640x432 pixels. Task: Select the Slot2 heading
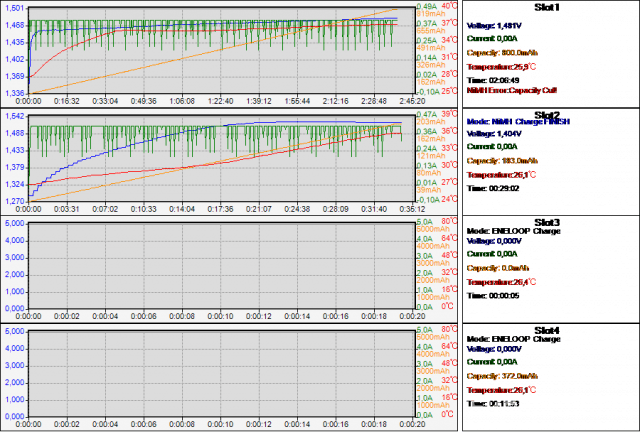click(x=547, y=115)
